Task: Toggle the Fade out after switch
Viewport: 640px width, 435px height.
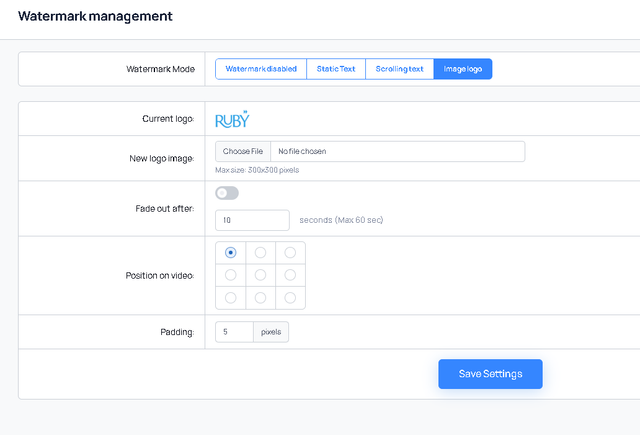Action: click(x=227, y=193)
